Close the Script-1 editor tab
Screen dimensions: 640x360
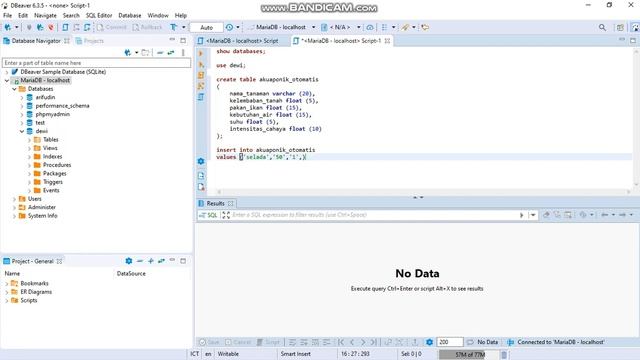pyautogui.click(x=387, y=41)
